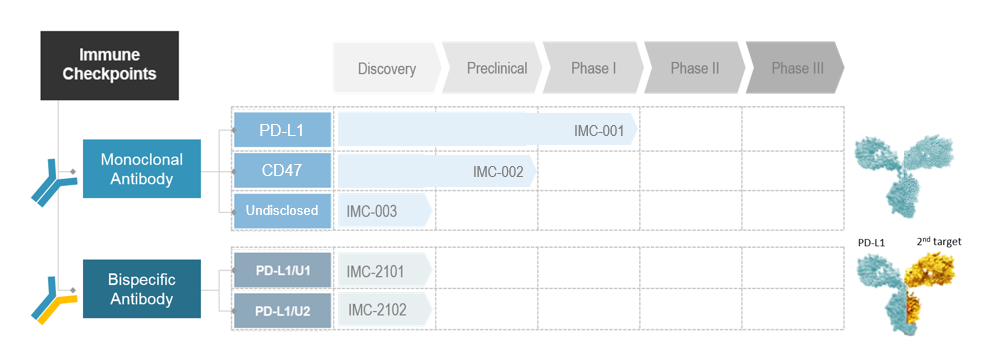
Task: Select the Monoclonal Antibody category box
Action: click(x=142, y=169)
